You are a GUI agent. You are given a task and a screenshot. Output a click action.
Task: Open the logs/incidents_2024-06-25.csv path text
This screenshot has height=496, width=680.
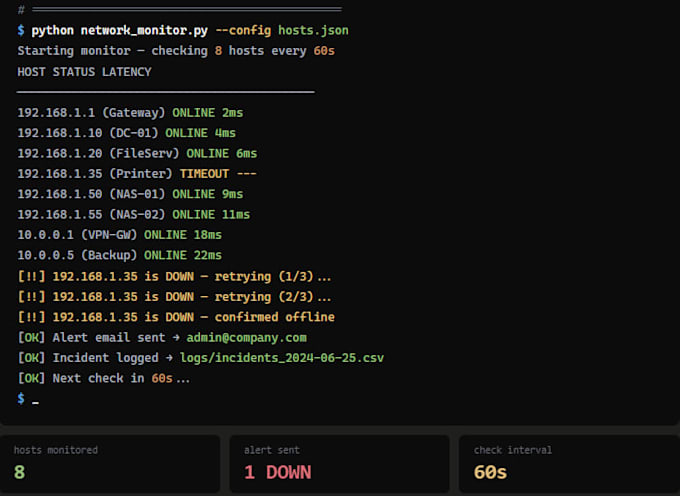(282, 358)
